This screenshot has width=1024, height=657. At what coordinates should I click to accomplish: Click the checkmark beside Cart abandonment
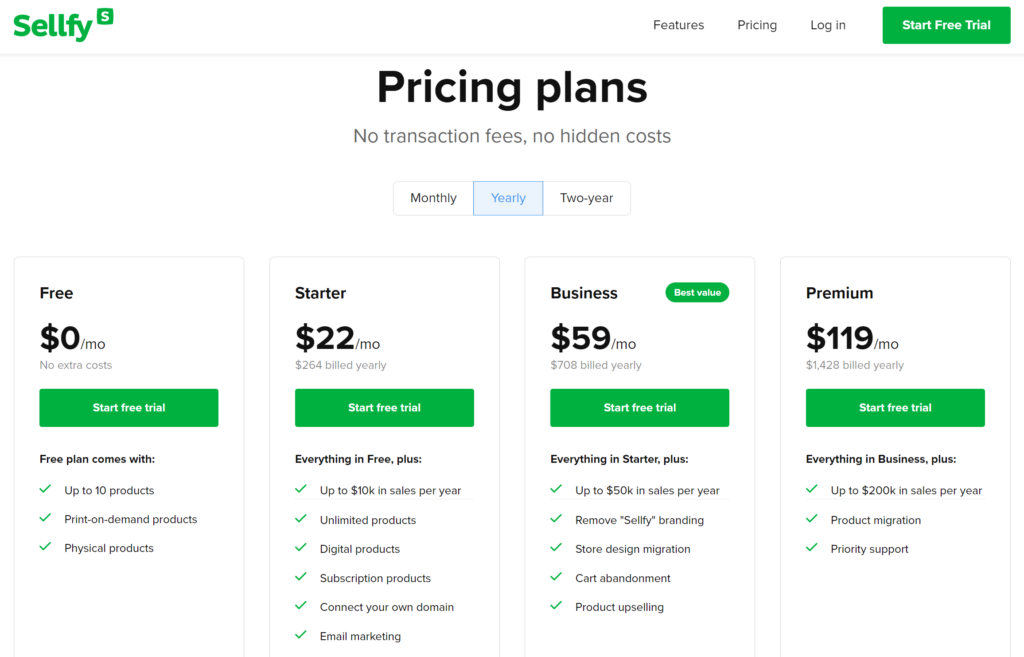(x=556, y=577)
